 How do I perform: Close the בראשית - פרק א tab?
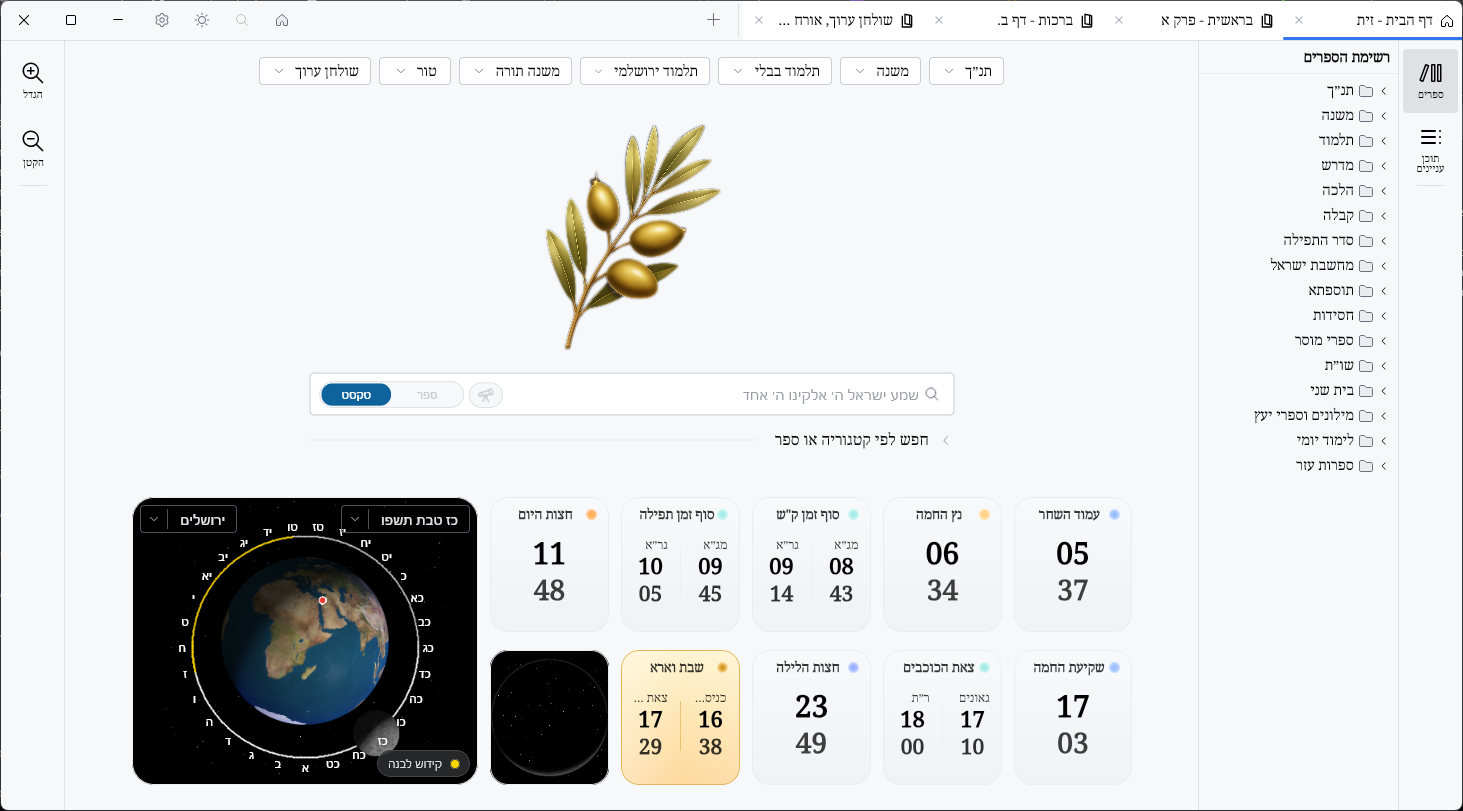(x=1119, y=20)
